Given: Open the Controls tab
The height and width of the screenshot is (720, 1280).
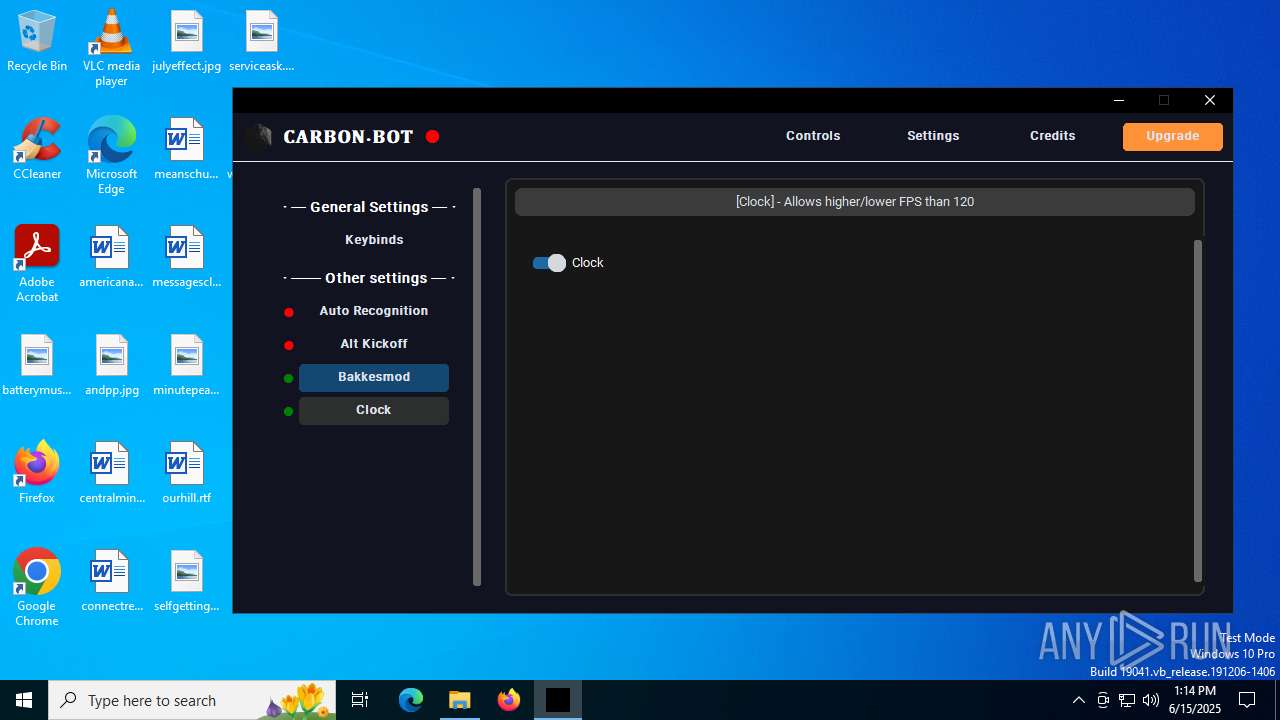Looking at the screenshot, I should coord(813,136).
